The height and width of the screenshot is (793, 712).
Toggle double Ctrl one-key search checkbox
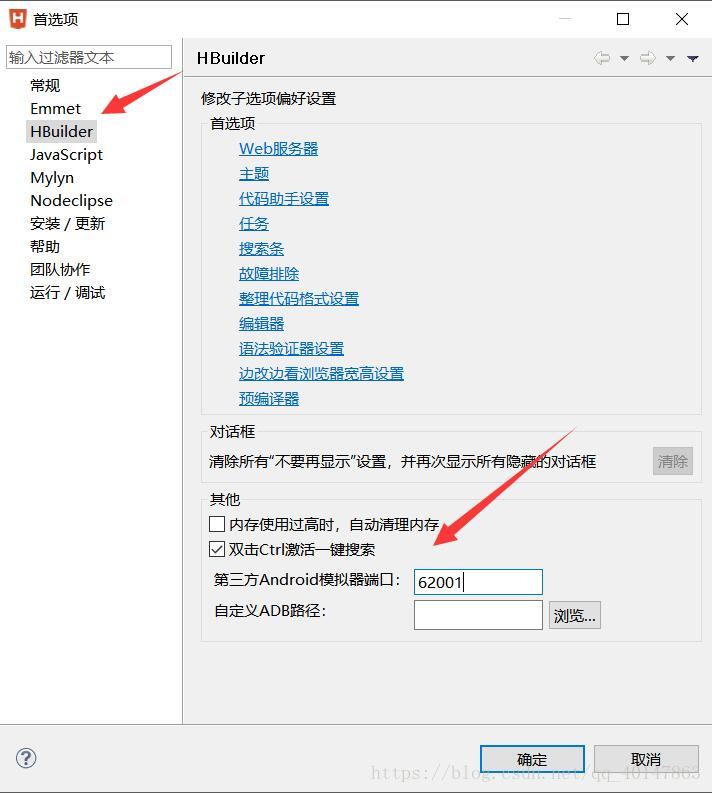[217, 549]
